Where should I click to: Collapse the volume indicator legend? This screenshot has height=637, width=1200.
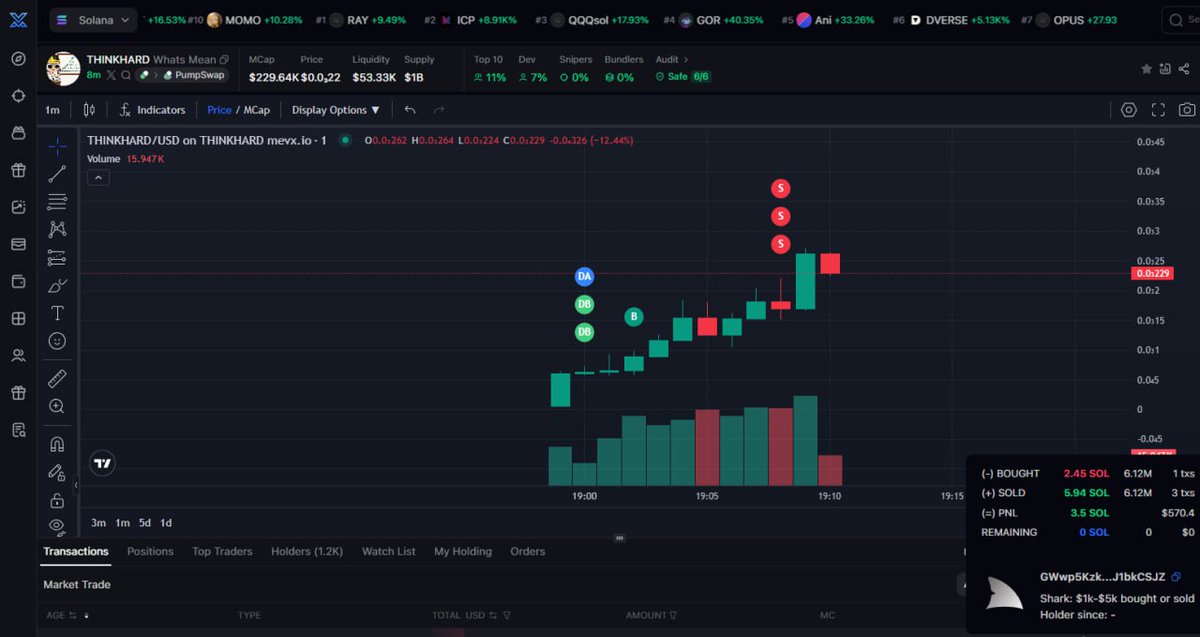pyautogui.click(x=98, y=178)
